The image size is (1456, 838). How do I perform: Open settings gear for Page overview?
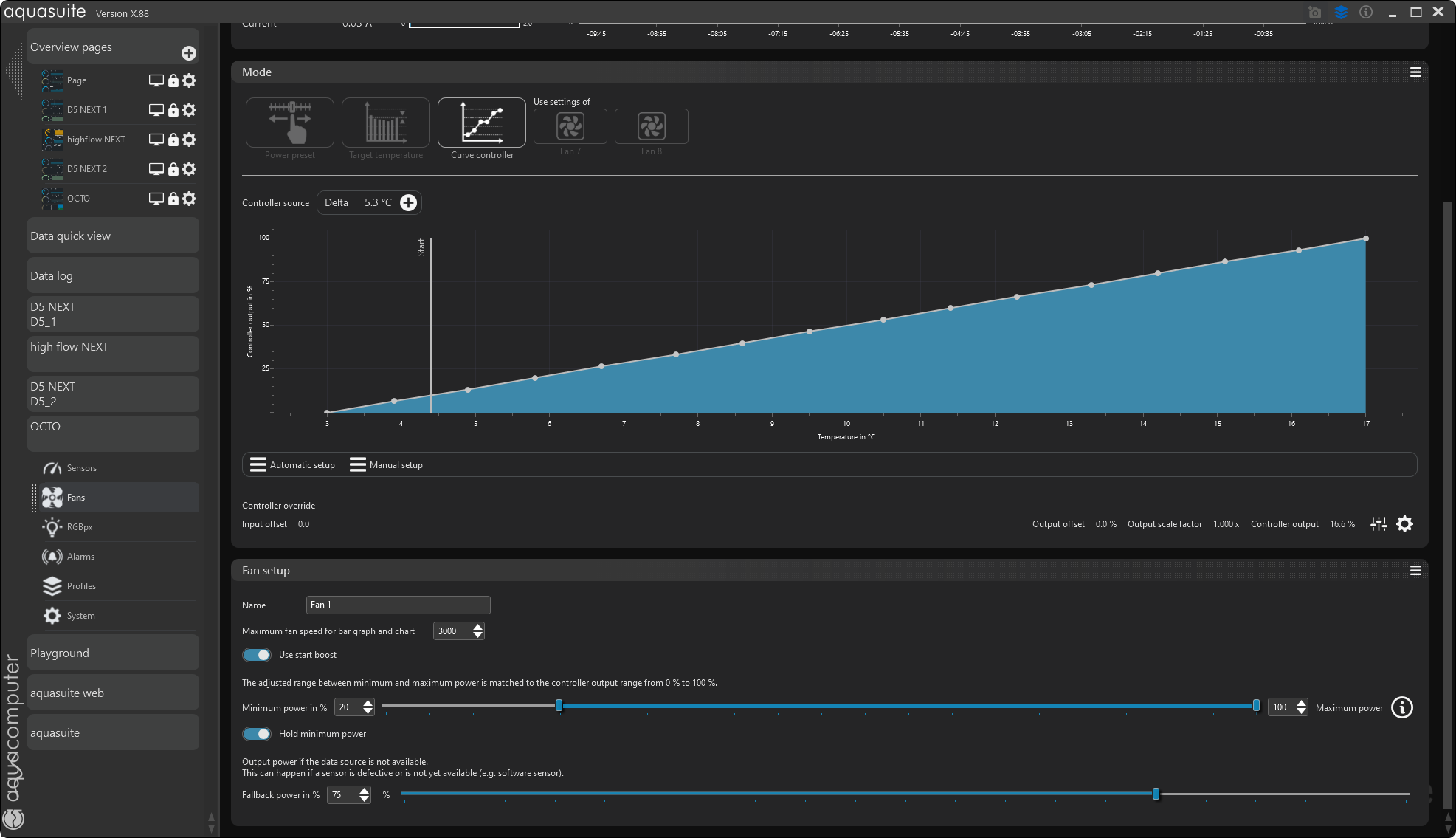pos(189,80)
